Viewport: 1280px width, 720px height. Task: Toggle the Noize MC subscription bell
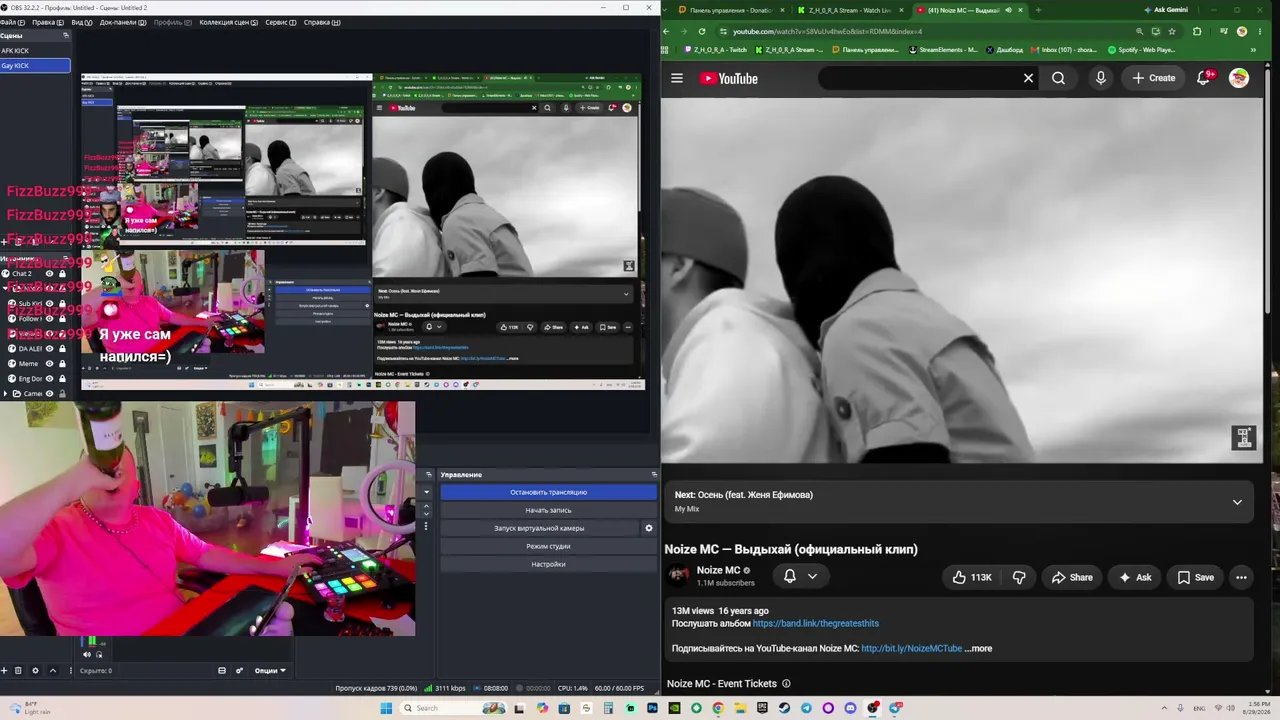point(789,576)
